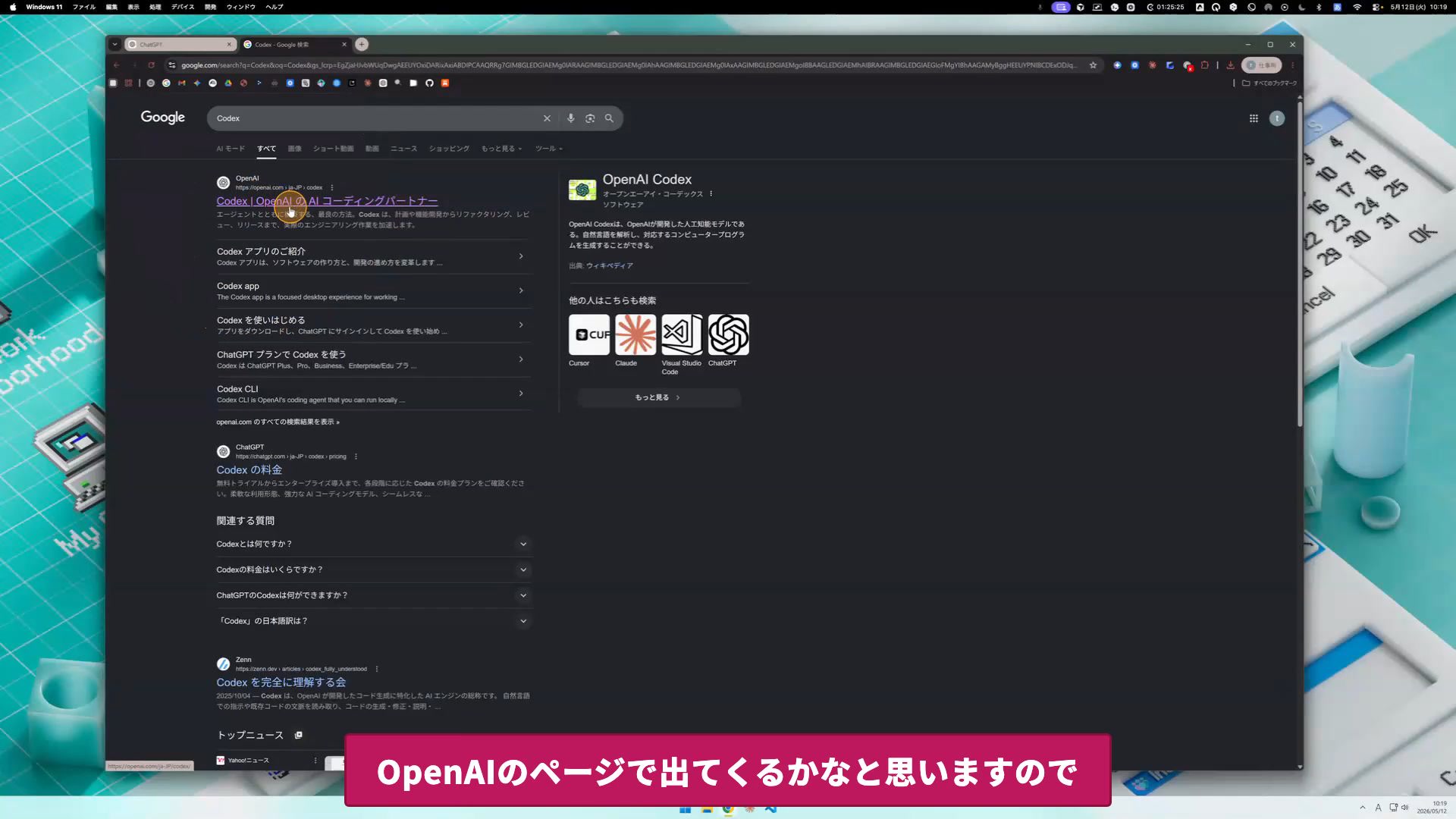Open the Visual Studio Code related-search thumbnail

[x=682, y=334]
